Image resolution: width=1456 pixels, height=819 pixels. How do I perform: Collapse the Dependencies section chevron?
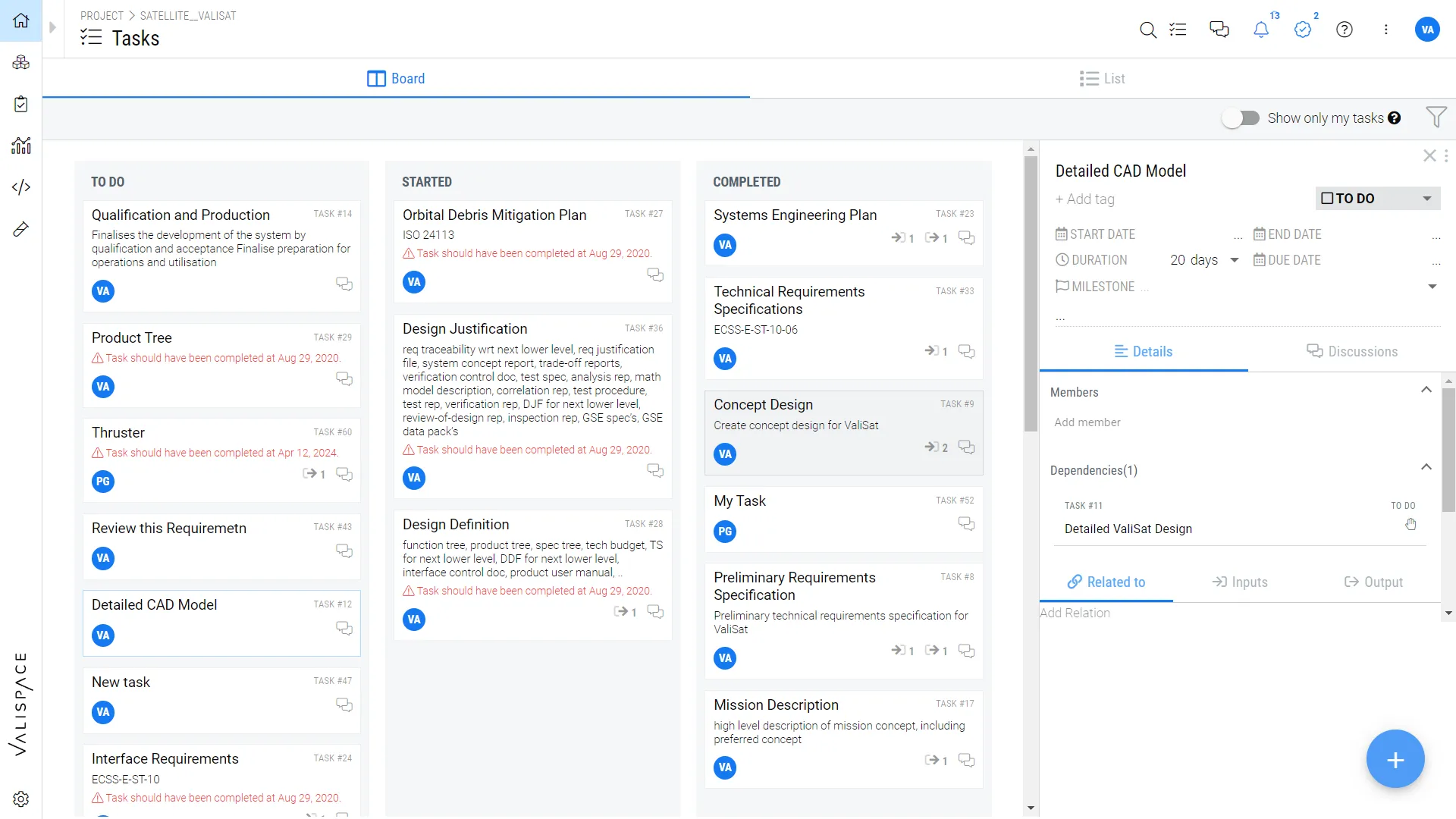point(1426,467)
